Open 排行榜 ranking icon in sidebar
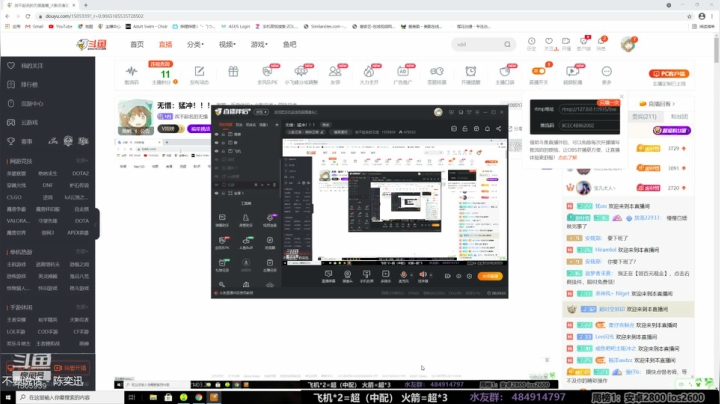The height and width of the screenshot is (404, 720). [11, 84]
